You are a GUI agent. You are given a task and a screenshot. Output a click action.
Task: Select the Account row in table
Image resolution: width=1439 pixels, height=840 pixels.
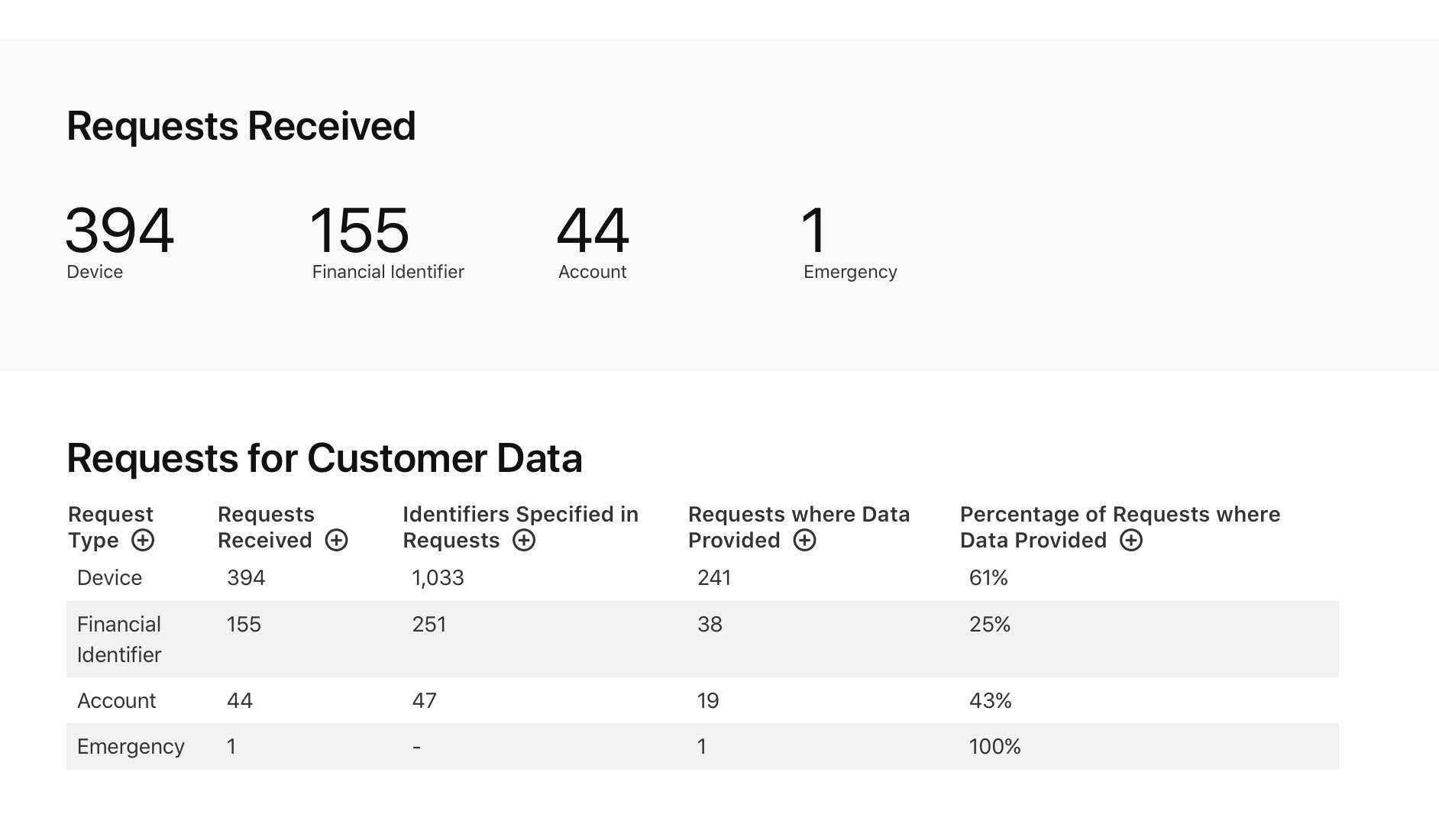[x=116, y=701]
